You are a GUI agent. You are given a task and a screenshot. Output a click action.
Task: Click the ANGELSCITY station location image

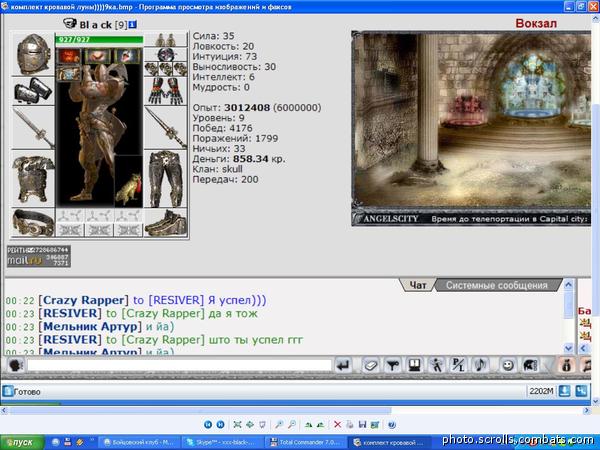471,129
